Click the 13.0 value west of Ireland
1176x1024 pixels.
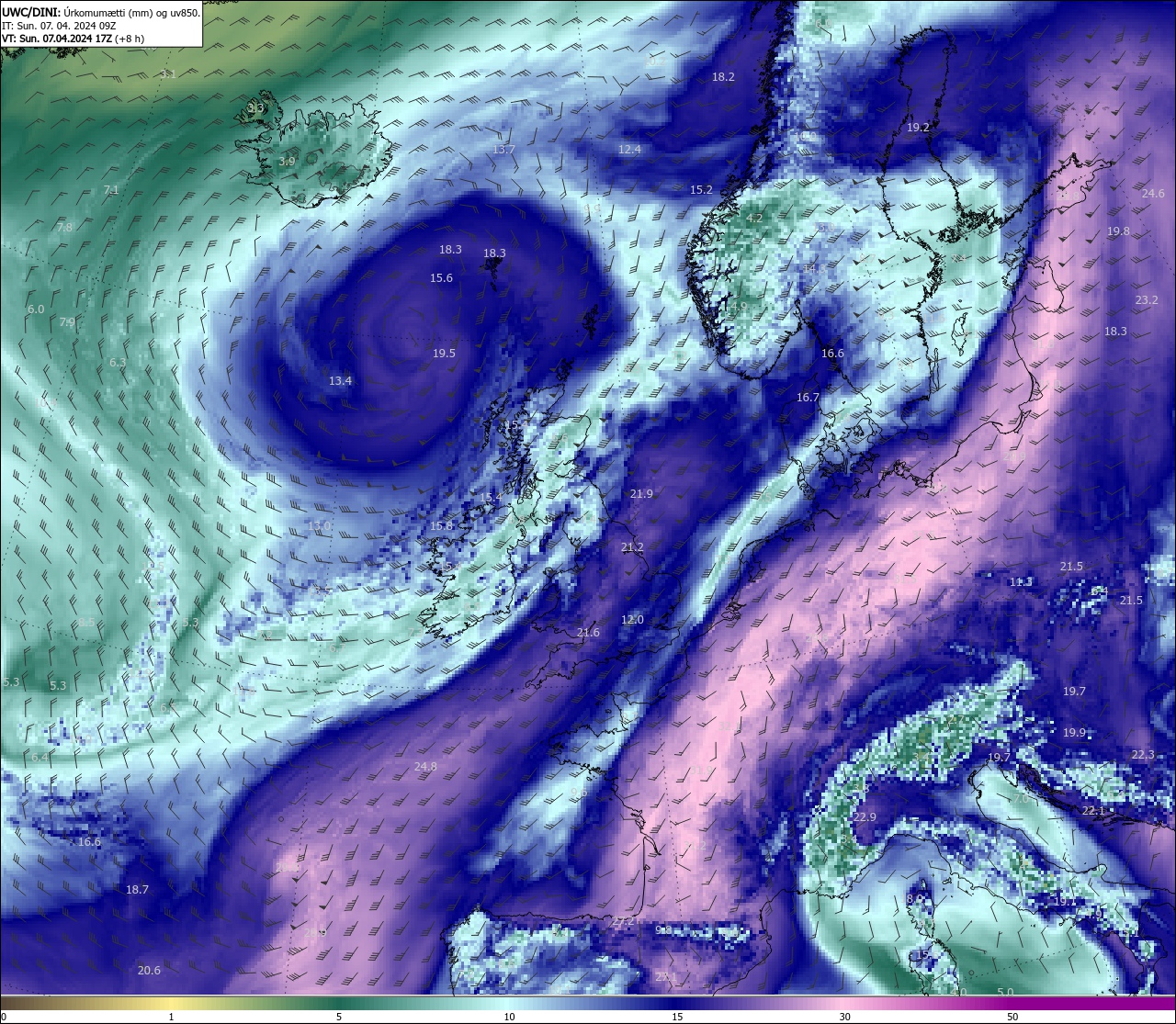coord(319,526)
